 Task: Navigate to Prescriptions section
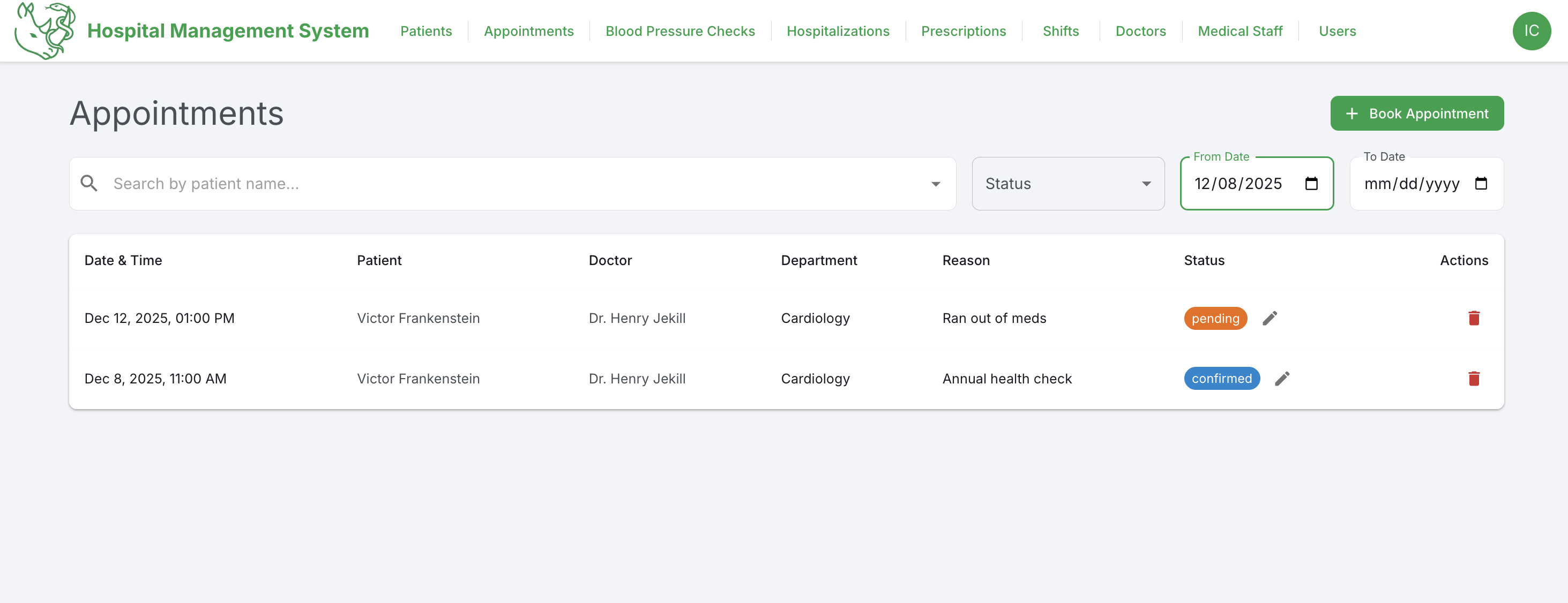[963, 31]
